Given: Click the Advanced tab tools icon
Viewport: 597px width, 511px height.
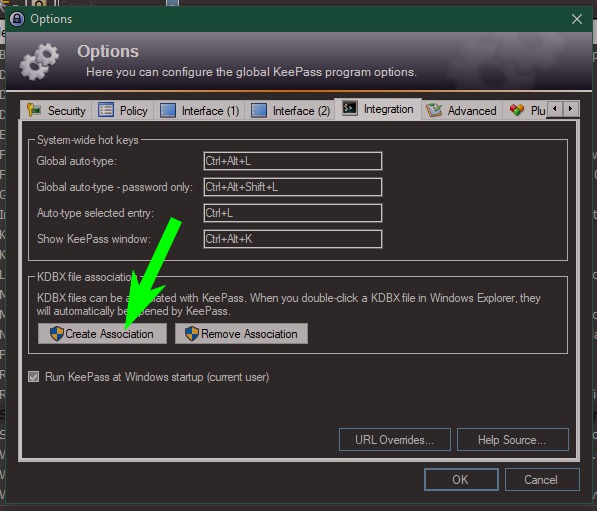Looking at the screenshot, I should tap(434, 110).
